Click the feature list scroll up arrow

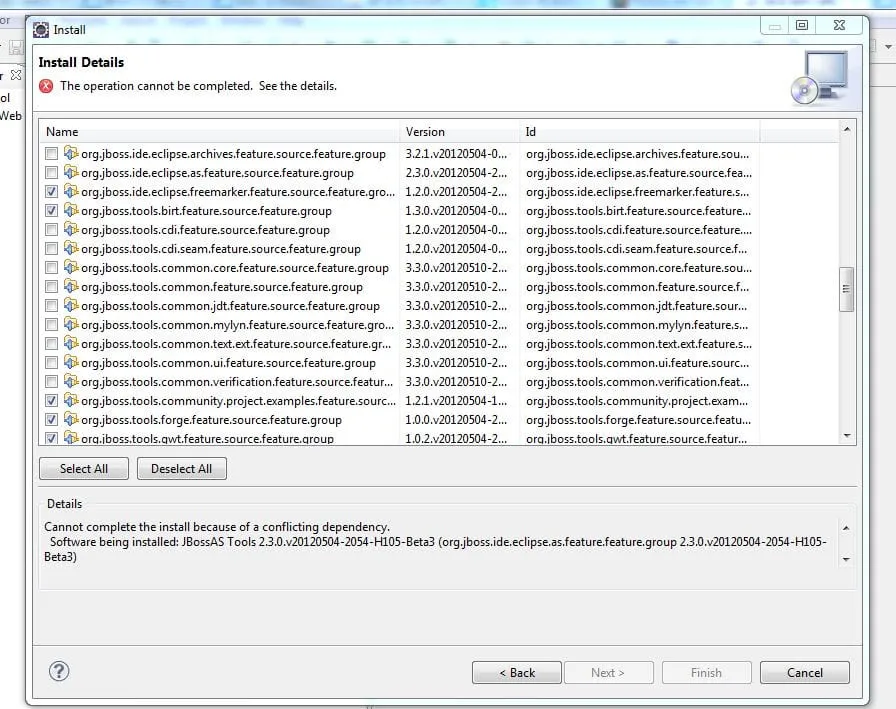pyautogui.click(x=847, y=130)
